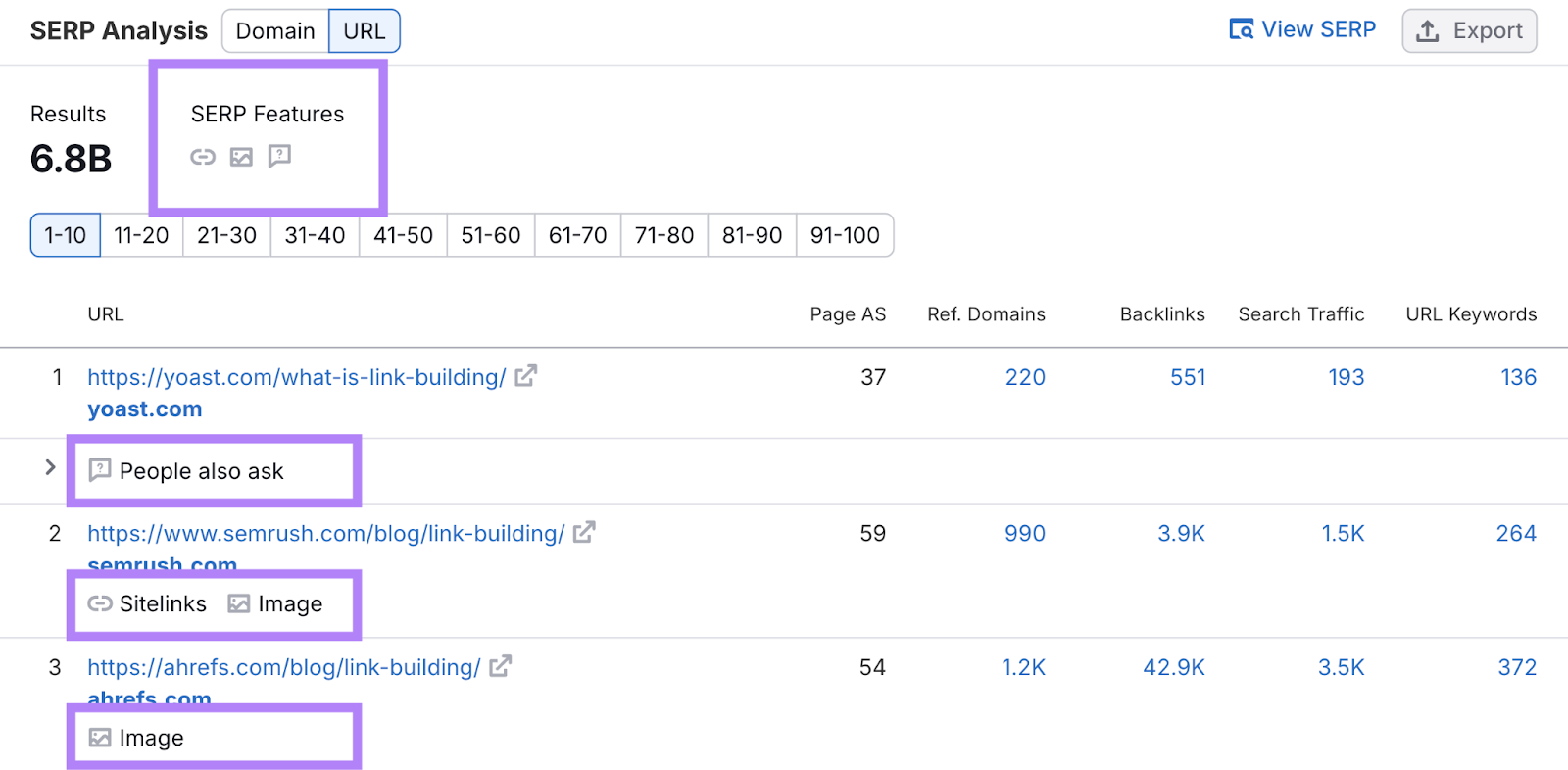This screenshot has height=770, width=1568.
Task: Select the 91-100 results range tab
Action: point(845,235)
